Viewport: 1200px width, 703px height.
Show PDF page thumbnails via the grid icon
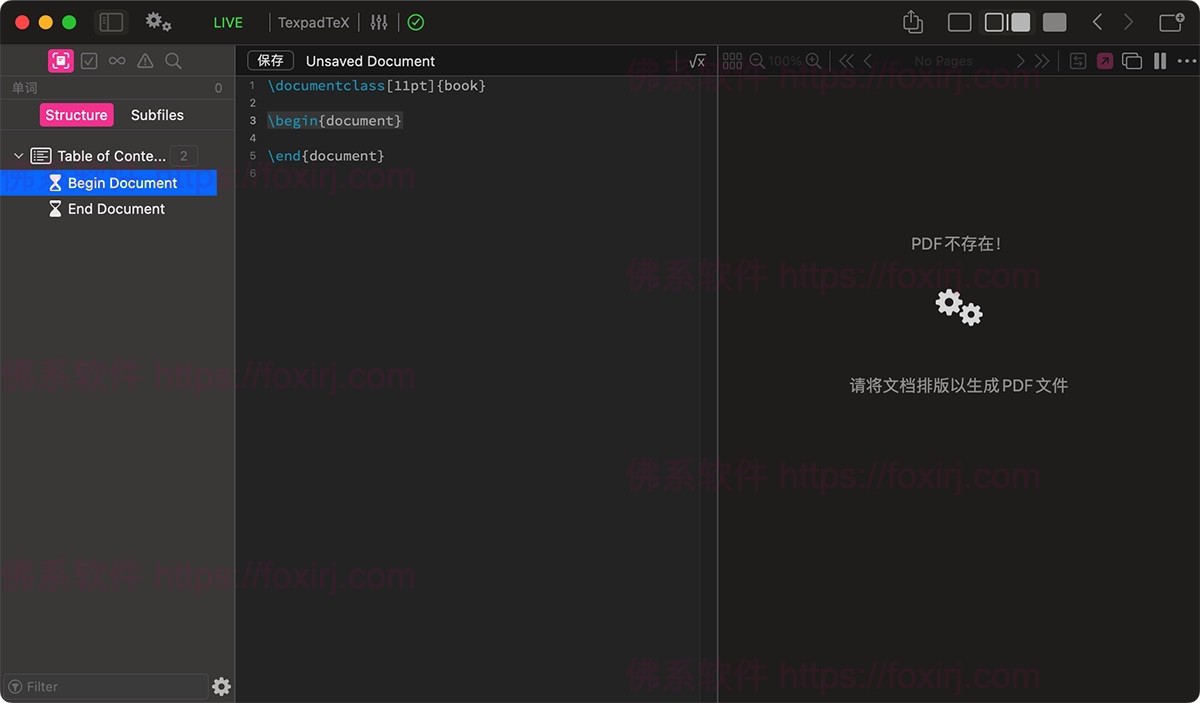point(733,60)
